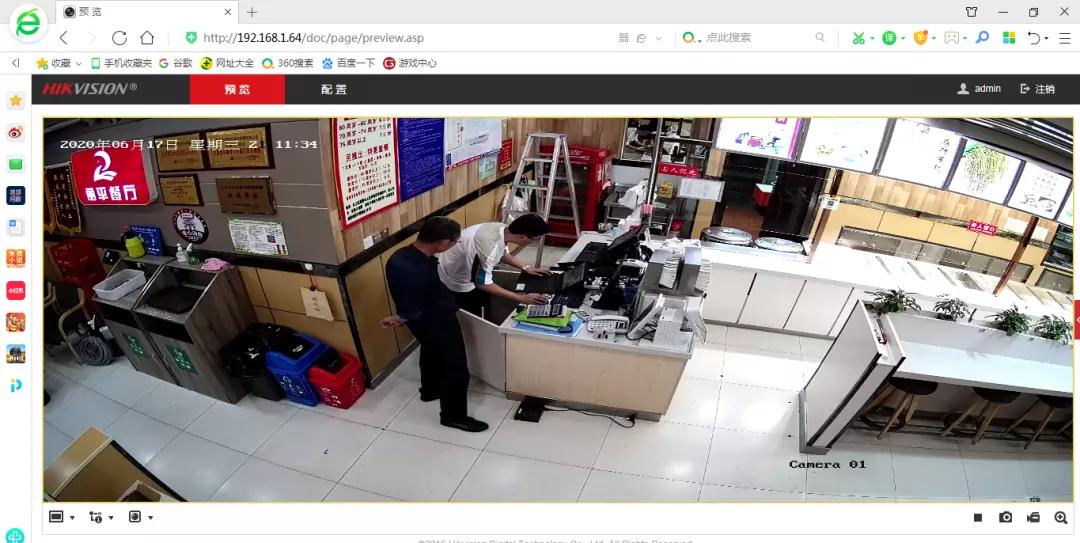
Task: Click the 360 browser logo icon
Action: pyautogui.click(x=28, y=24)
